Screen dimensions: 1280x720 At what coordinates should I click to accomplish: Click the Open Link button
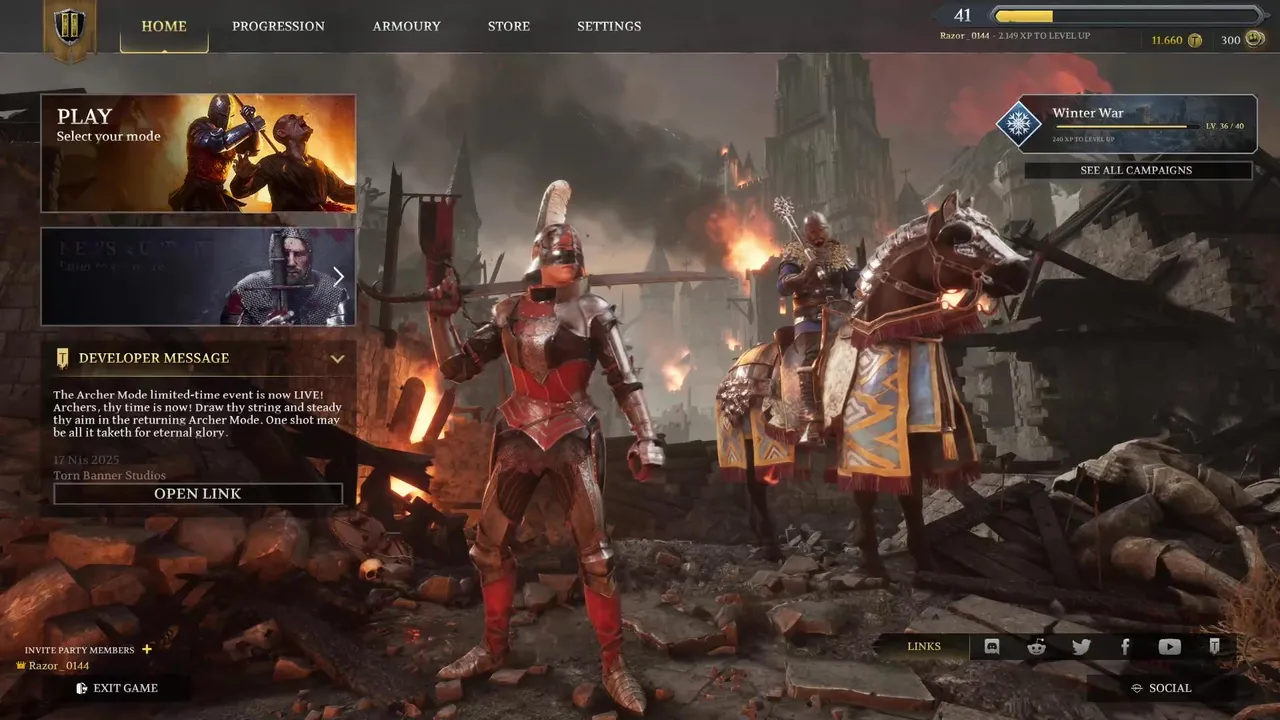(x=198, y=494)
